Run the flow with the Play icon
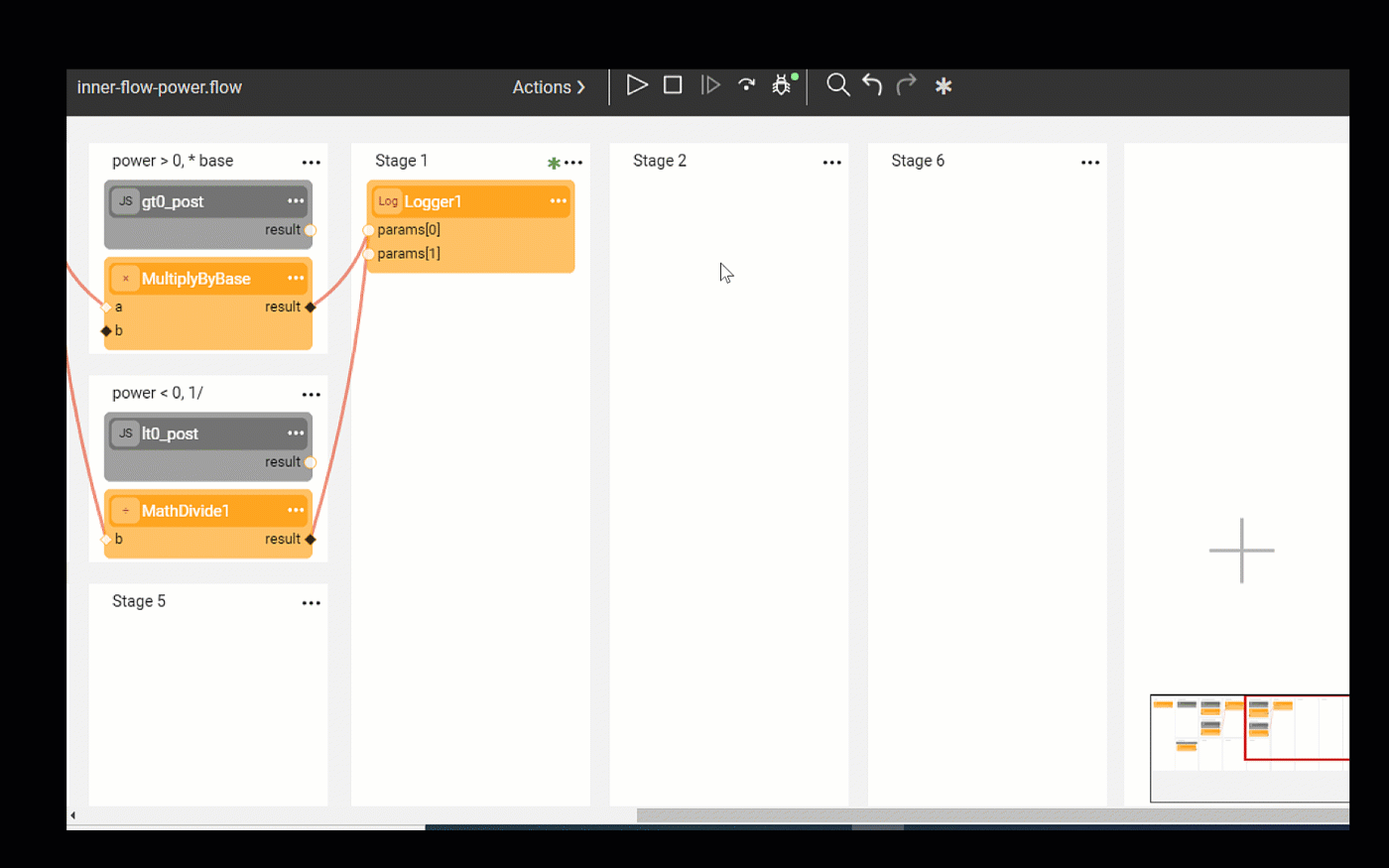 point(637,85)
